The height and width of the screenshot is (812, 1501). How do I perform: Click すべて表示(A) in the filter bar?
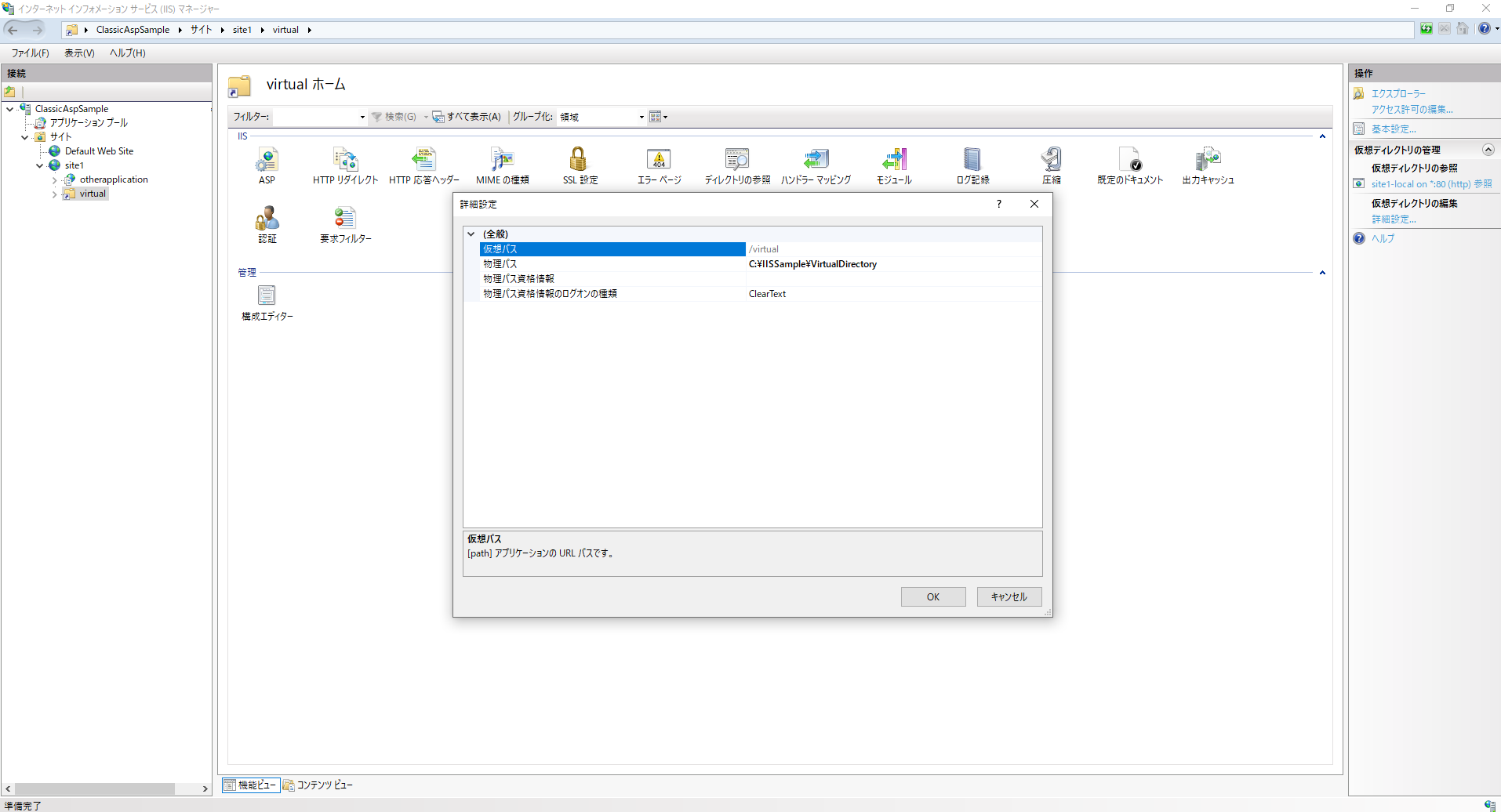[467, 117]
